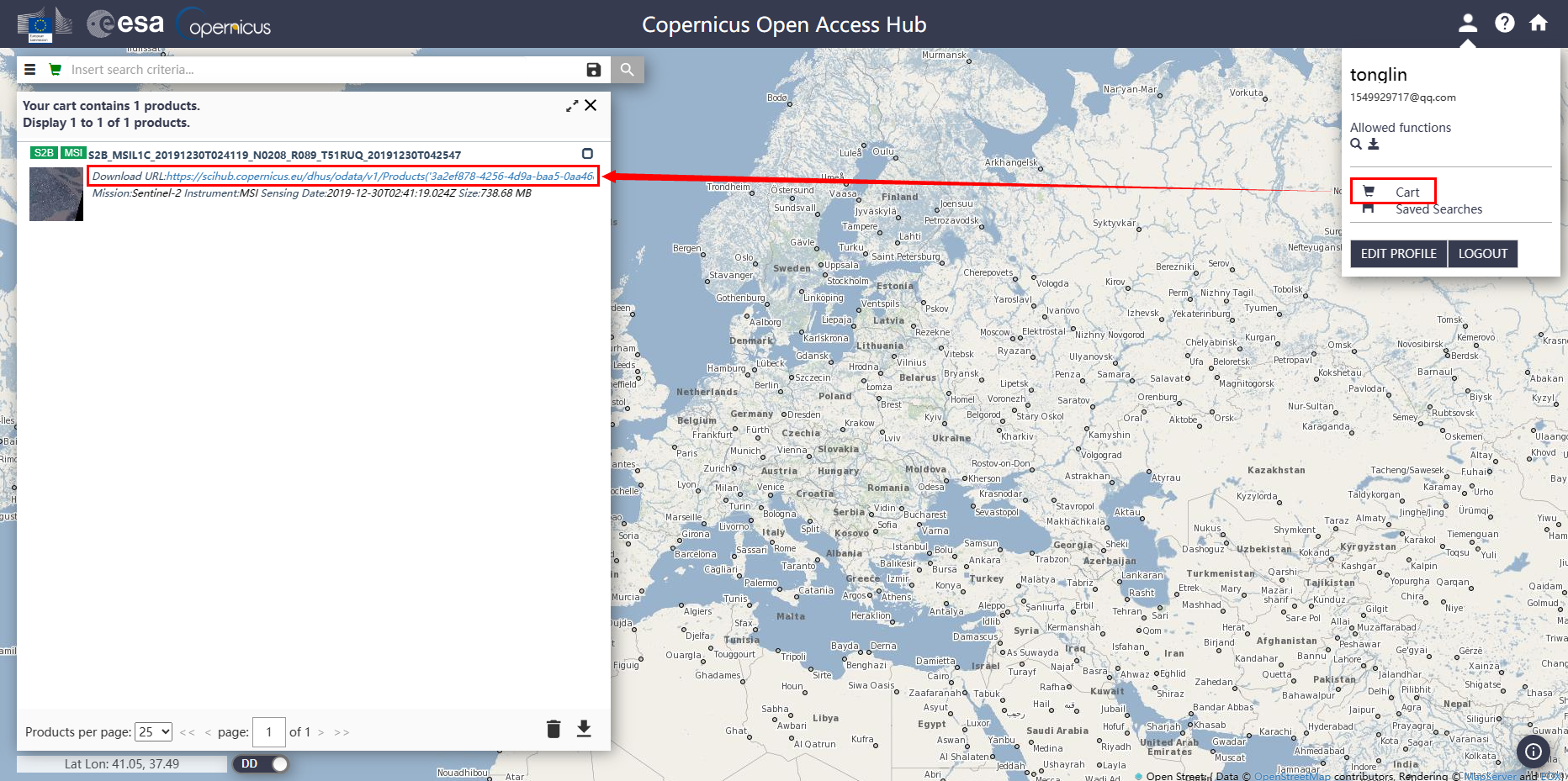The height and width of the screenshot is (781, 1568).
Task: Expand the cart panel to full view
Action: (x=572, y=106)
